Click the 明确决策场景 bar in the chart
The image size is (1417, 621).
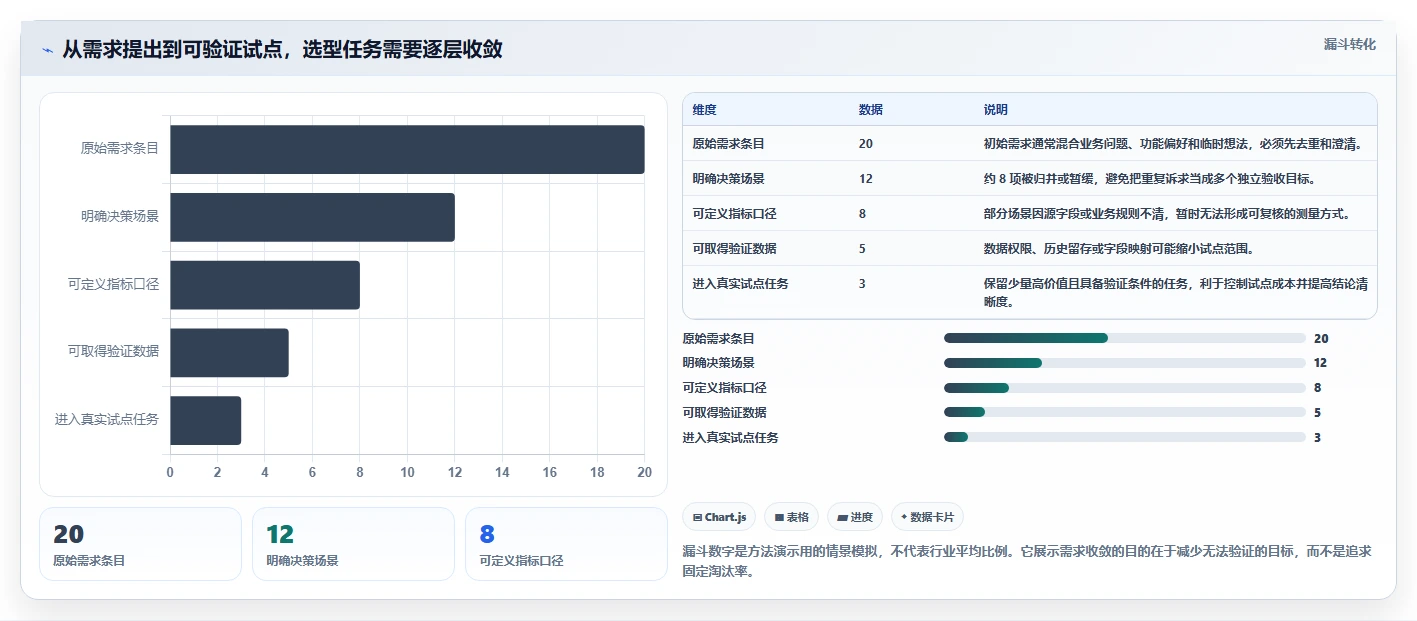pos(312,217)
